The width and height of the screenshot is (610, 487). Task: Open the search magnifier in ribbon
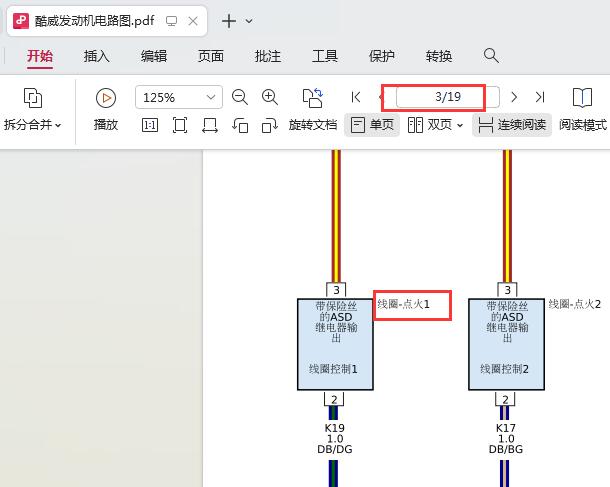491,56
